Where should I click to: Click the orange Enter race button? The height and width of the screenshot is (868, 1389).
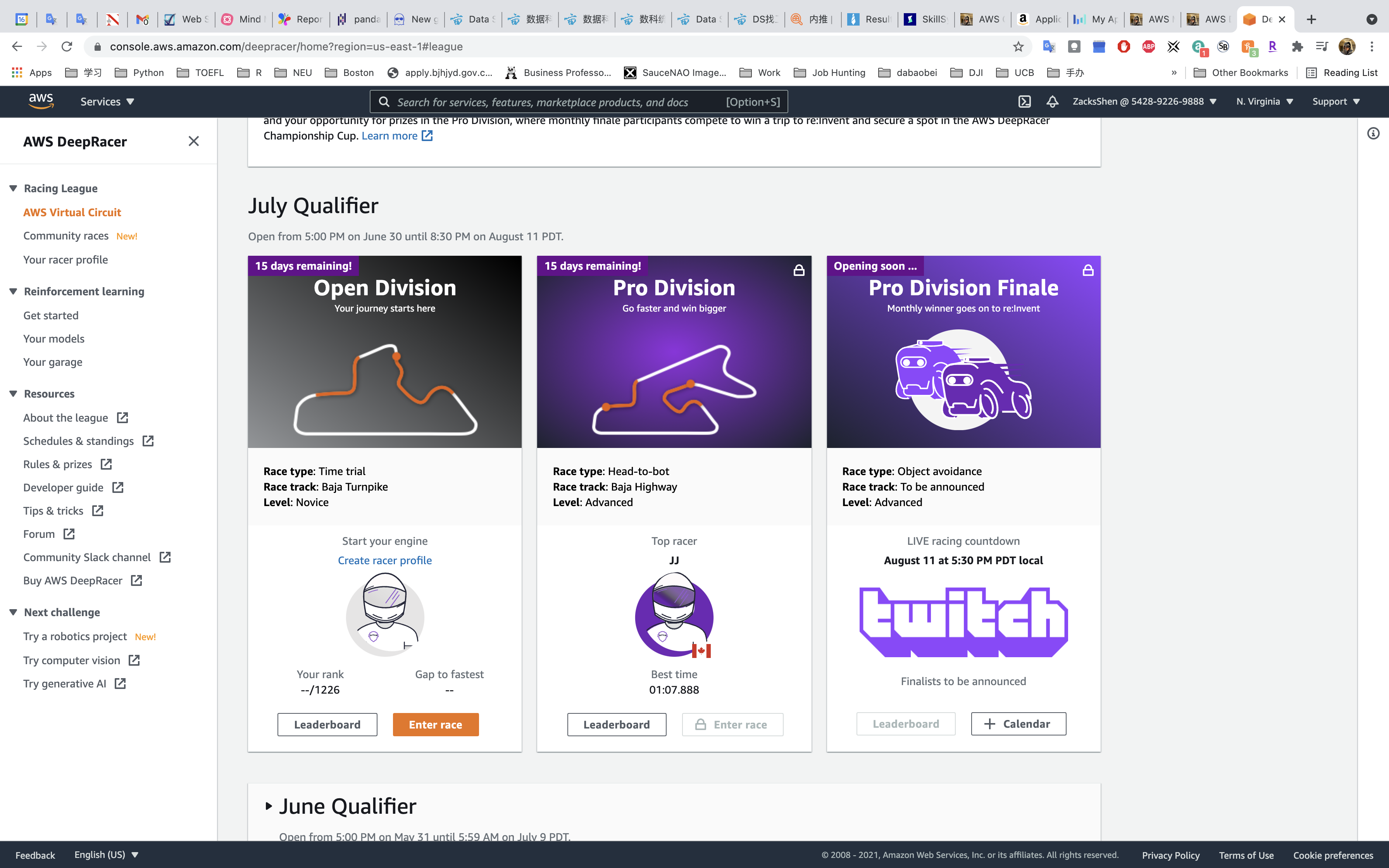(435, 725)
